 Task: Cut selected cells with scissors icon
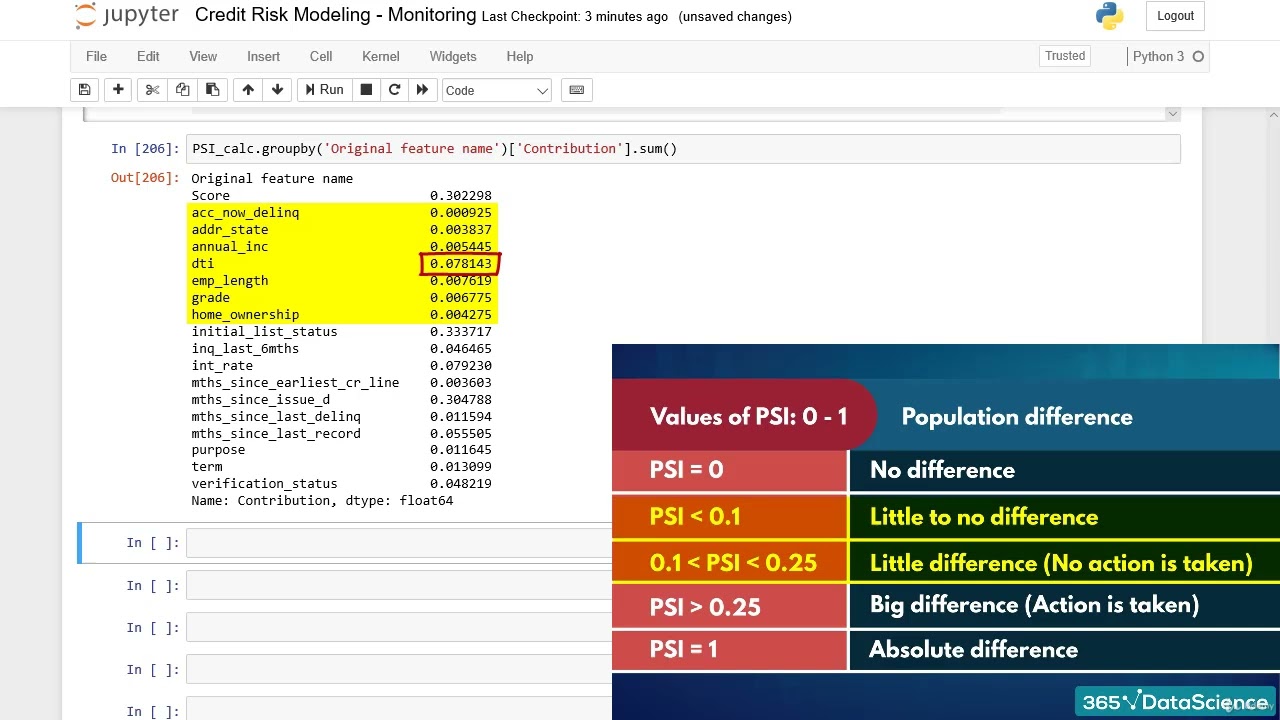[152, 90]
